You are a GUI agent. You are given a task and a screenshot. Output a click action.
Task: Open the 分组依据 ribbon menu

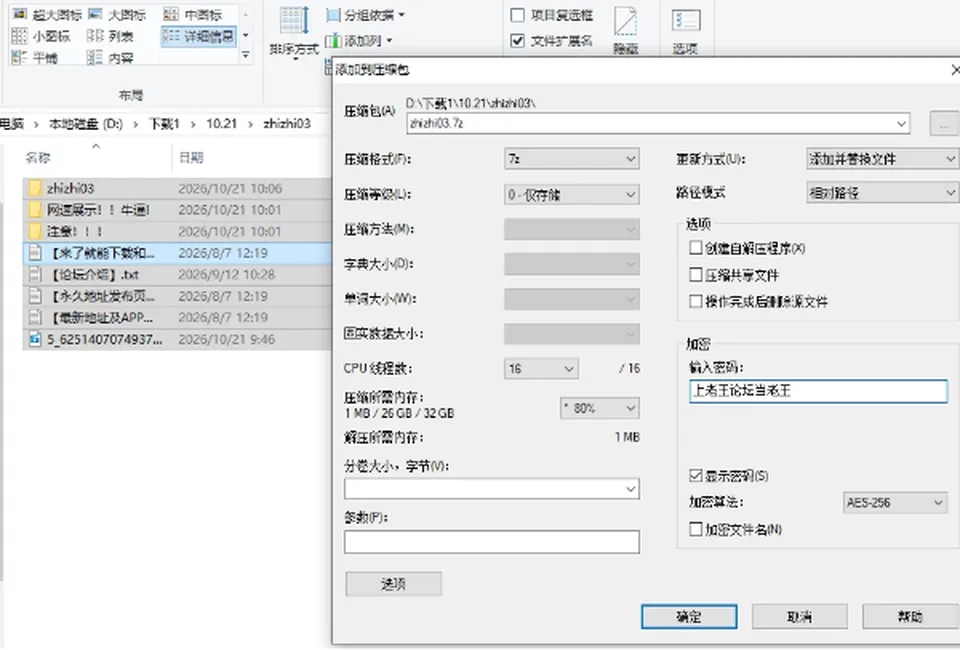coord(366,15)
